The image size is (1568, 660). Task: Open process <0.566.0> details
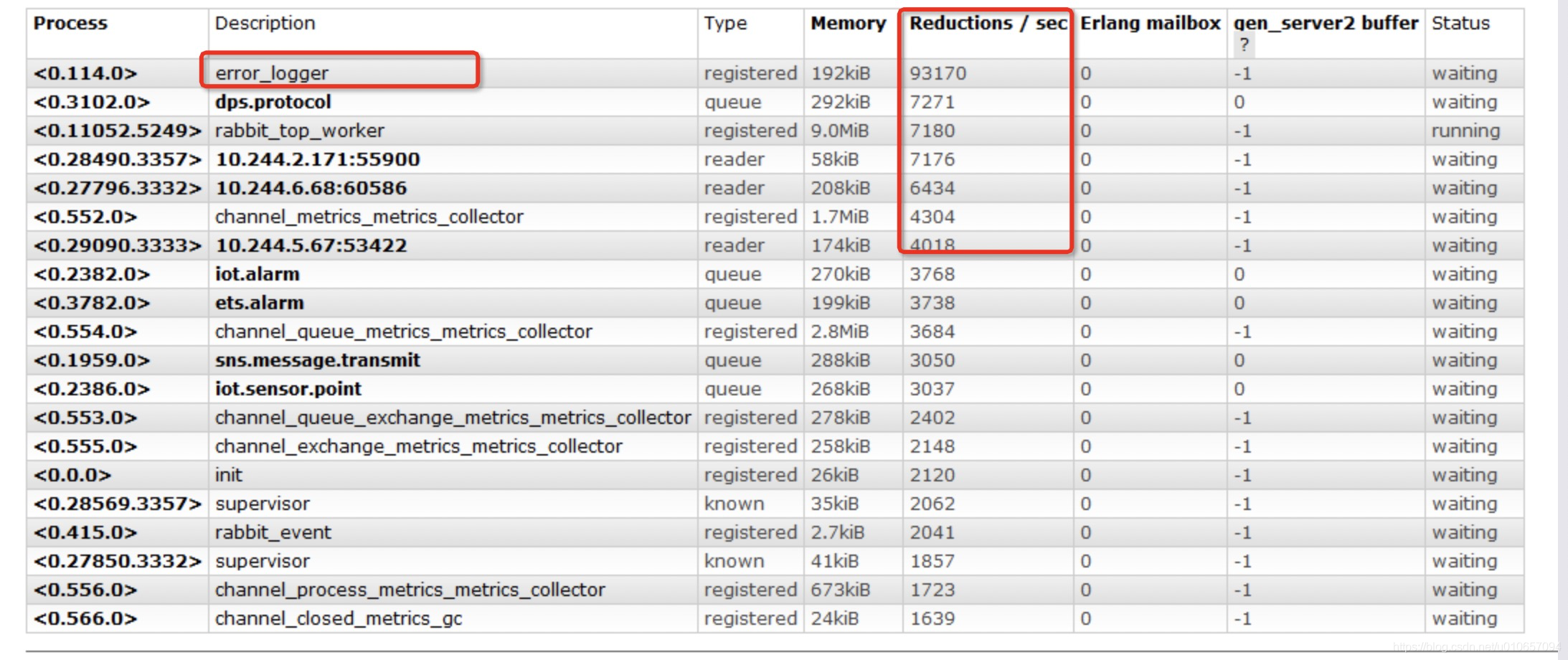pos(85,618)
